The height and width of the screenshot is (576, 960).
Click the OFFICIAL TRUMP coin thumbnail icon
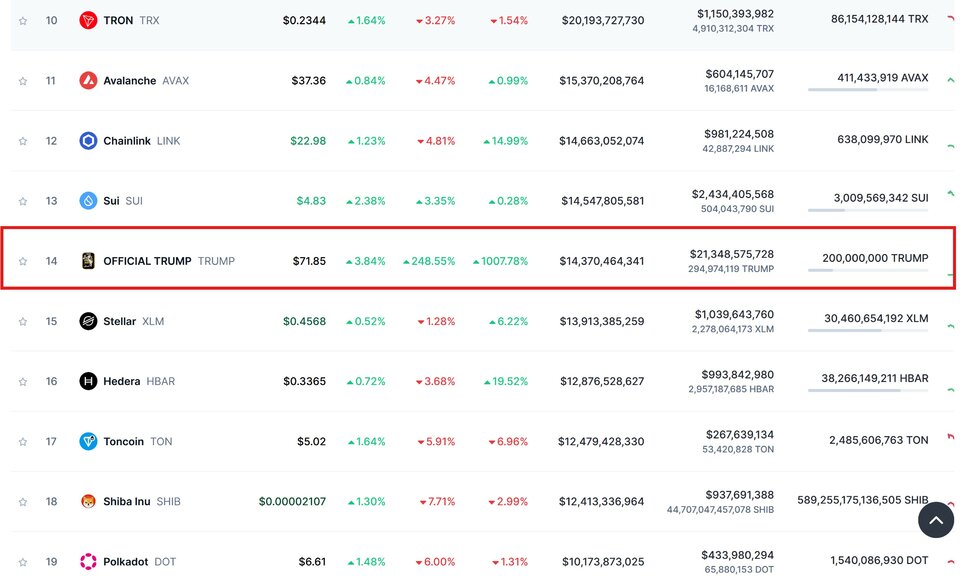(88, 261)
